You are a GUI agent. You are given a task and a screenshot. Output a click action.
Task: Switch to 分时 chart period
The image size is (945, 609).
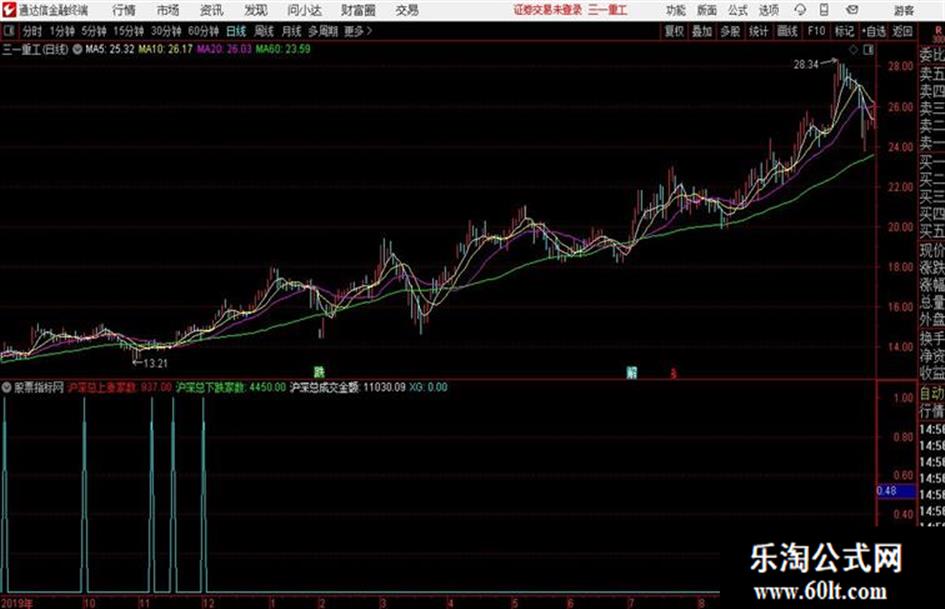click(31, 31)
